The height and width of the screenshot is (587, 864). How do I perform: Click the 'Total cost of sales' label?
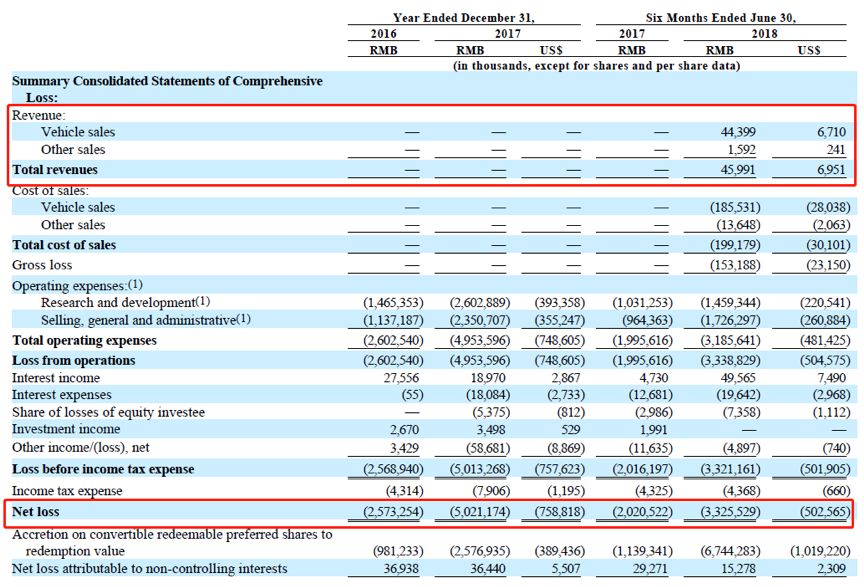click(x=64, y=245)
